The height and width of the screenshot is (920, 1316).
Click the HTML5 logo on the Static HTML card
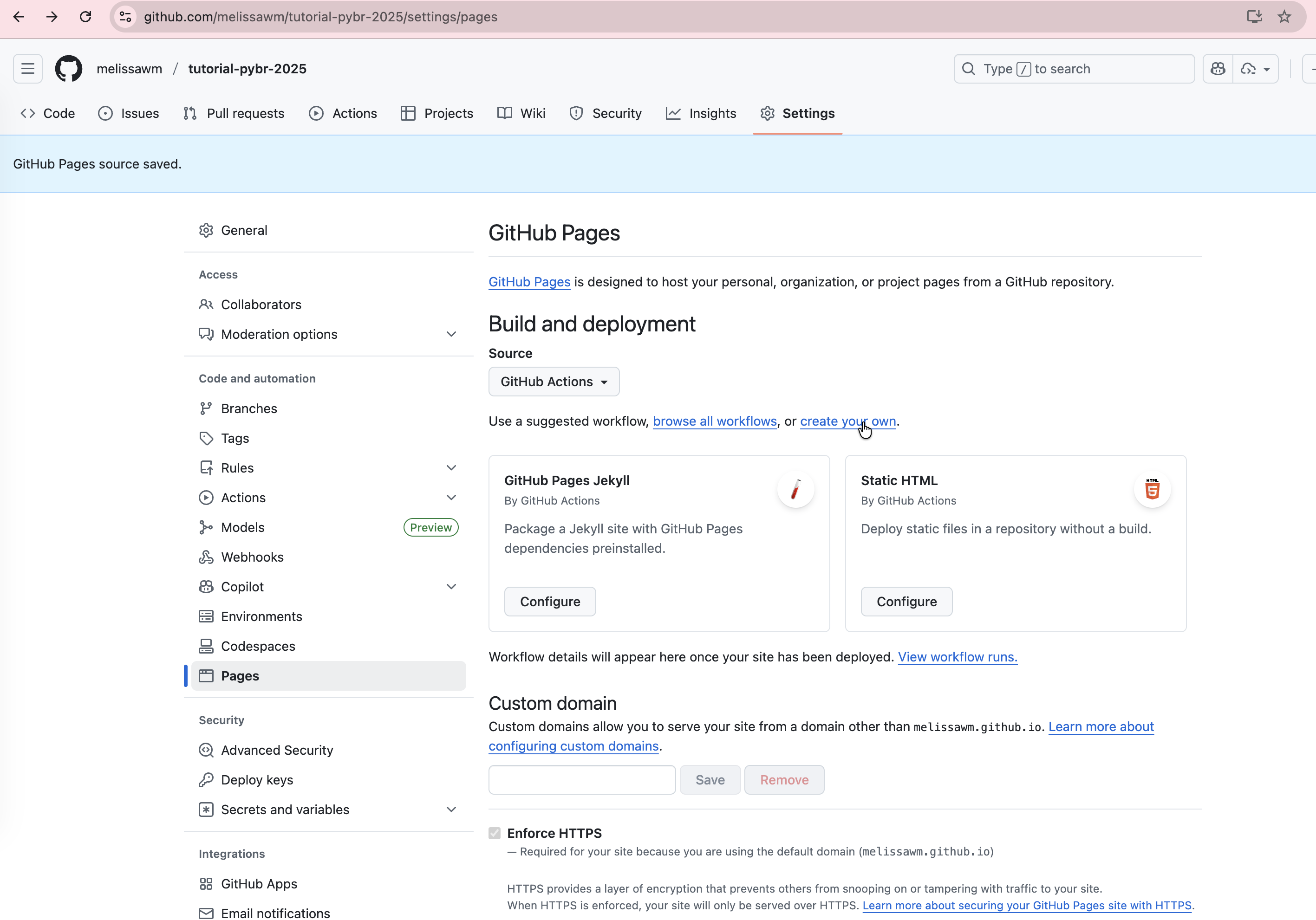pyautogui.click(x=1152, y=490)
